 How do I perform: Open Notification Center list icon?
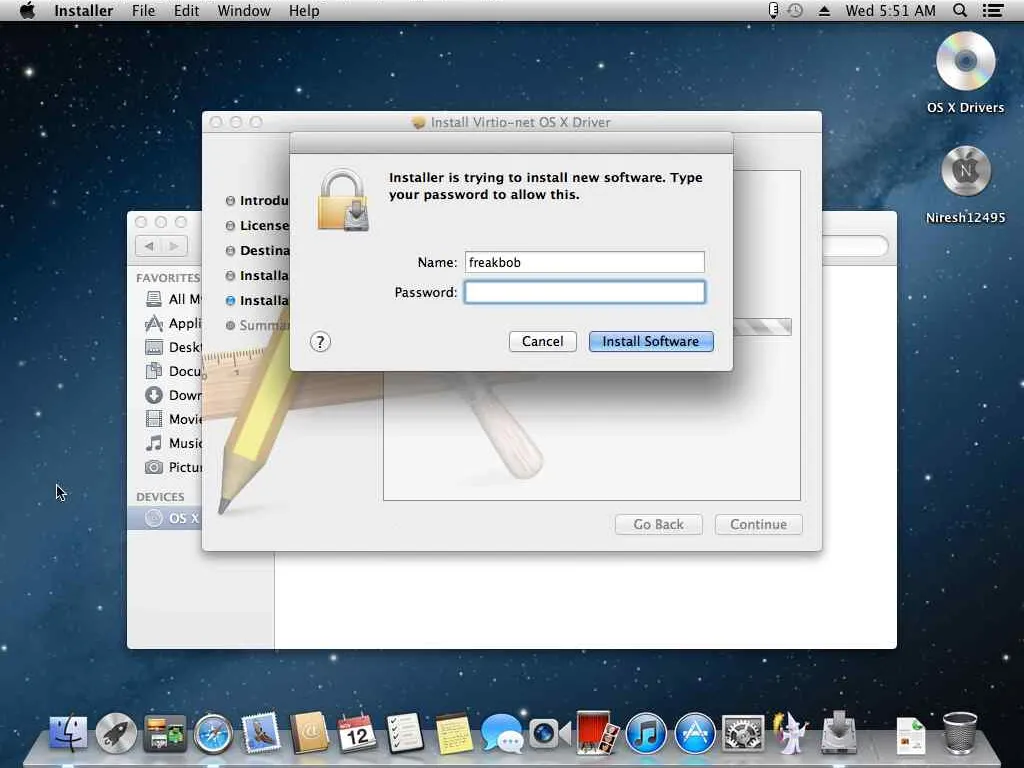(x=993, y=10)
